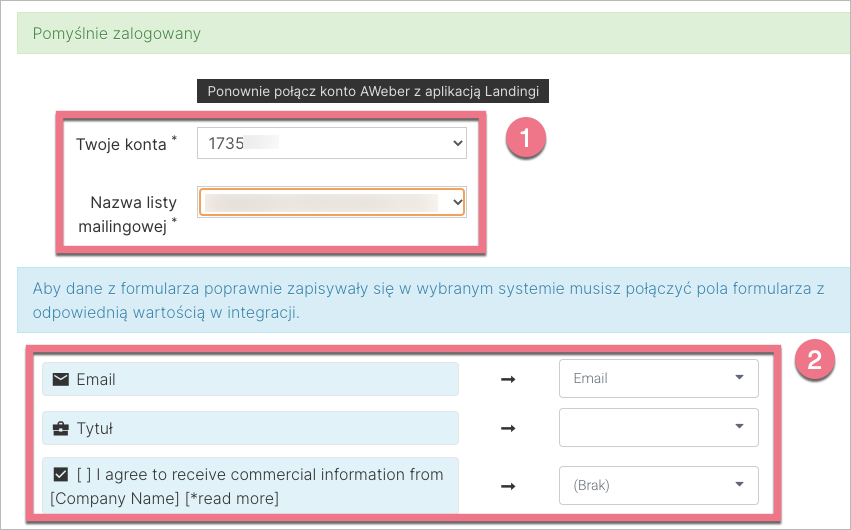Viewport: 851px width, 530px height.
Task: Expand the Nazwa listy mailingowej dropdown
Action: click(331, 203)
